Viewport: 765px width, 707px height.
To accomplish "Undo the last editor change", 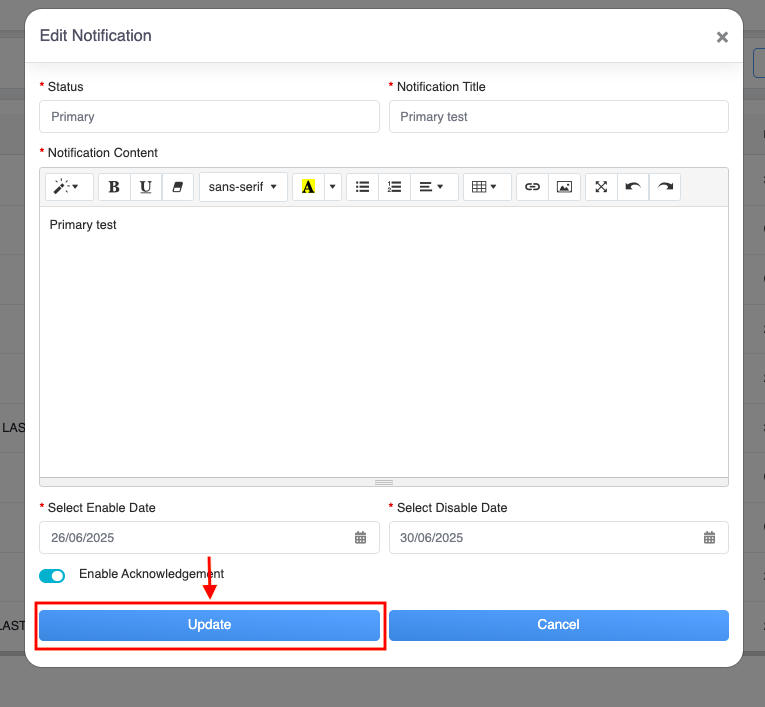I will tap(633, 187).
